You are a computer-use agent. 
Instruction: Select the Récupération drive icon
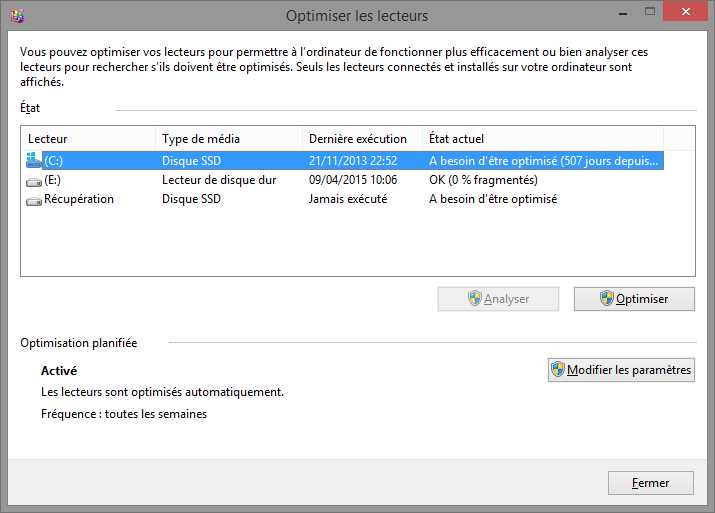pos(34,201)
